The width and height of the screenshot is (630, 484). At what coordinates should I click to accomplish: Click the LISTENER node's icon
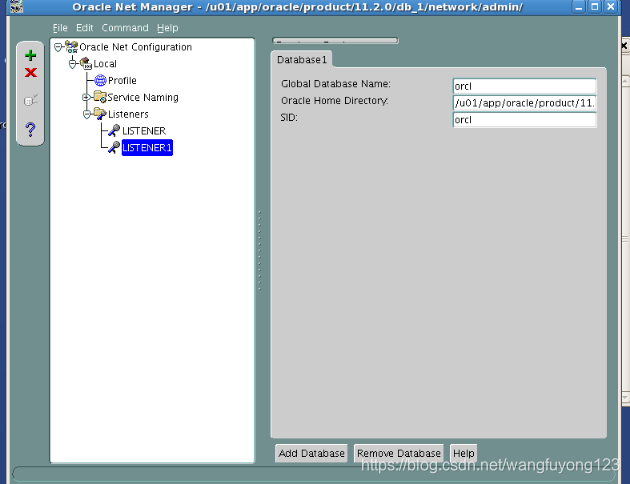point(114,131)
